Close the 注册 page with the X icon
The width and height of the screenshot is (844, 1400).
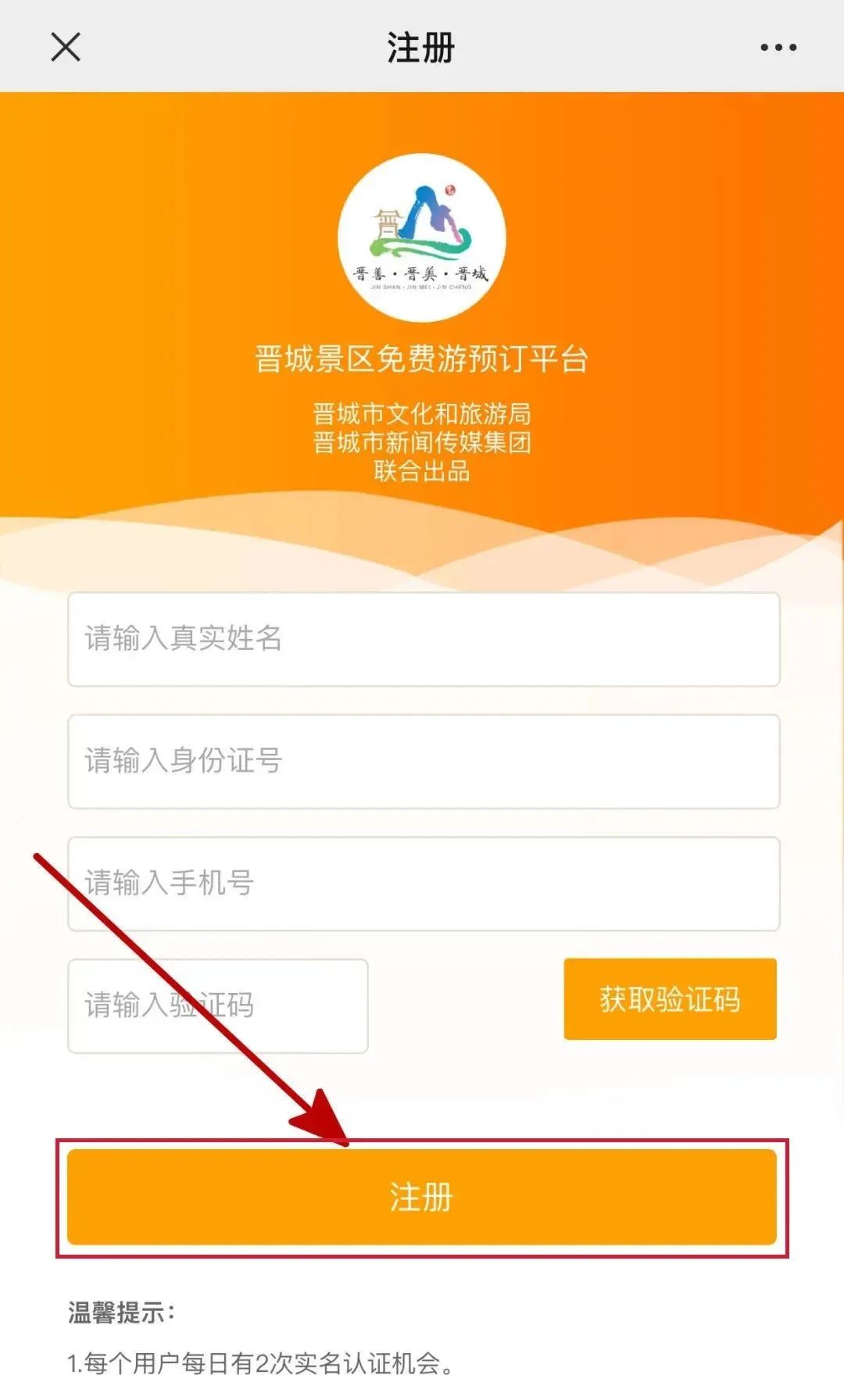66,47
